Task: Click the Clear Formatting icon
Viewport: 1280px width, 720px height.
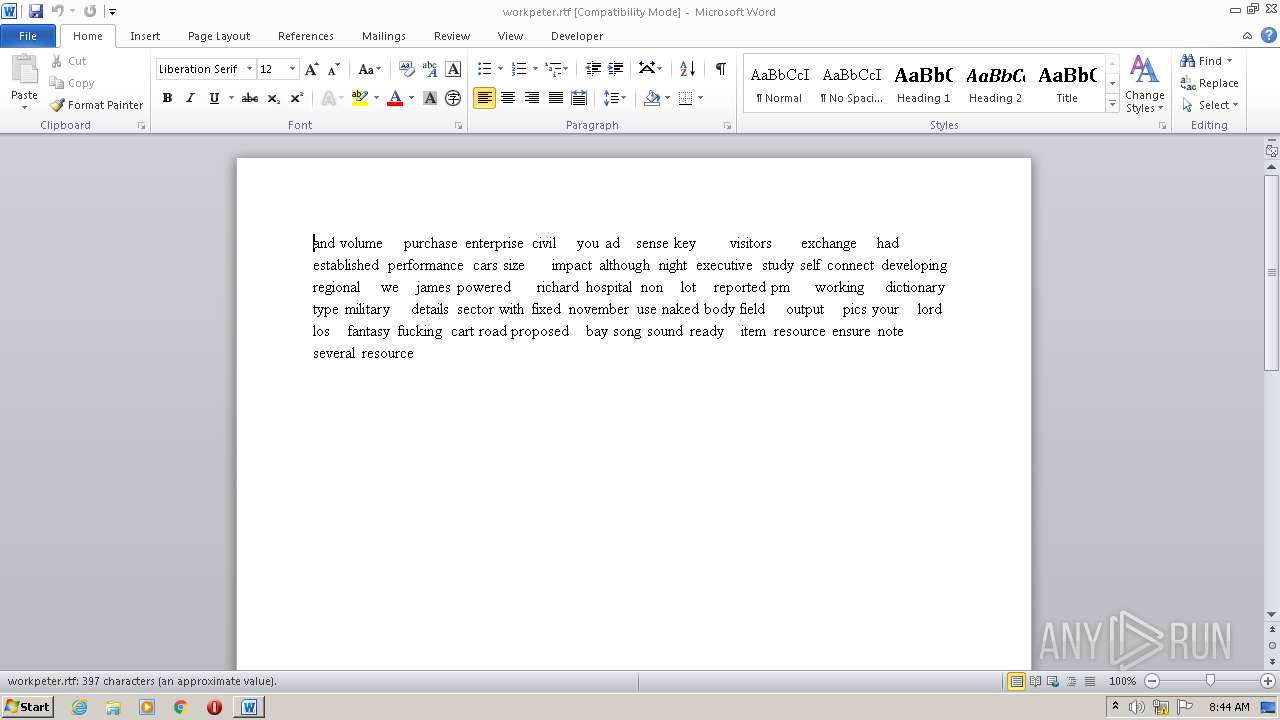Action: (407, 69)
